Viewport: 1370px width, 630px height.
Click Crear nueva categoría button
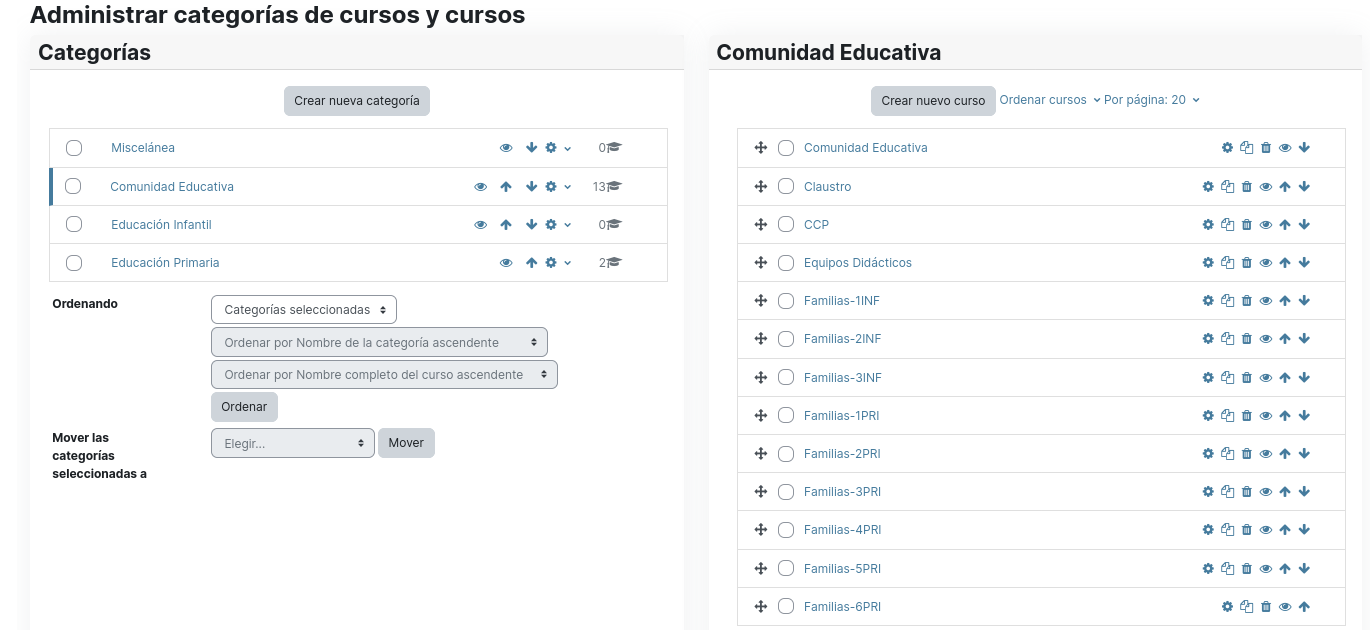pos(357,101)
